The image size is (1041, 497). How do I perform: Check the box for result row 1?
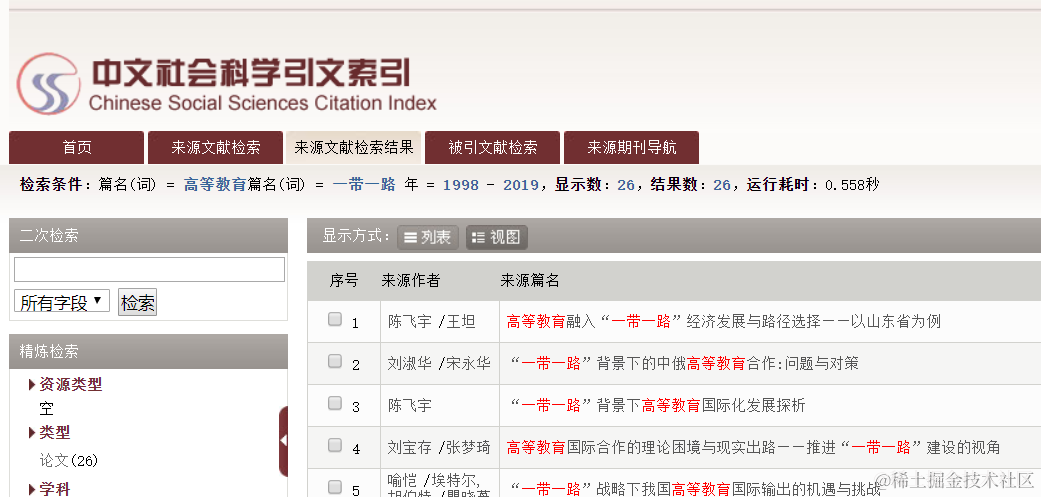335,320
